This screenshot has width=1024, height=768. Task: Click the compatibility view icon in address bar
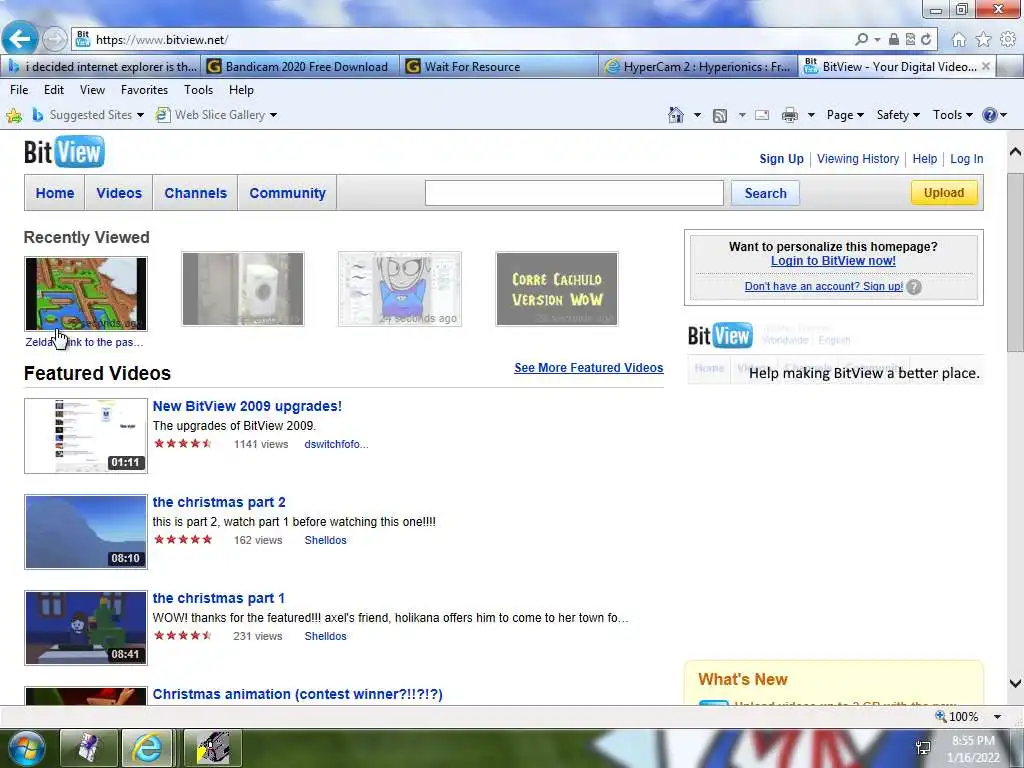click(910, 39)
